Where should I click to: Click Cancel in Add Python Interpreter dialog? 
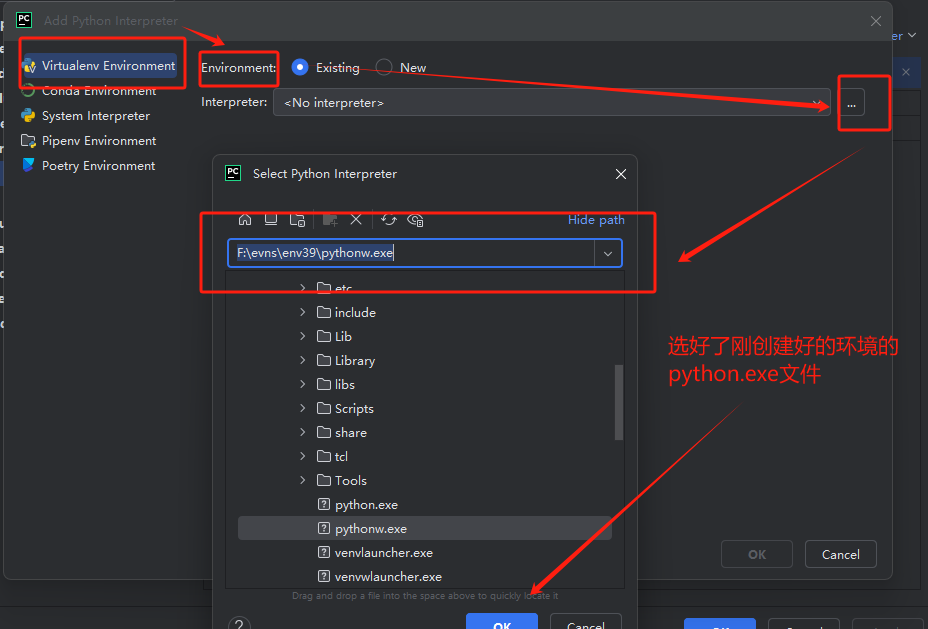pos(840,554)
